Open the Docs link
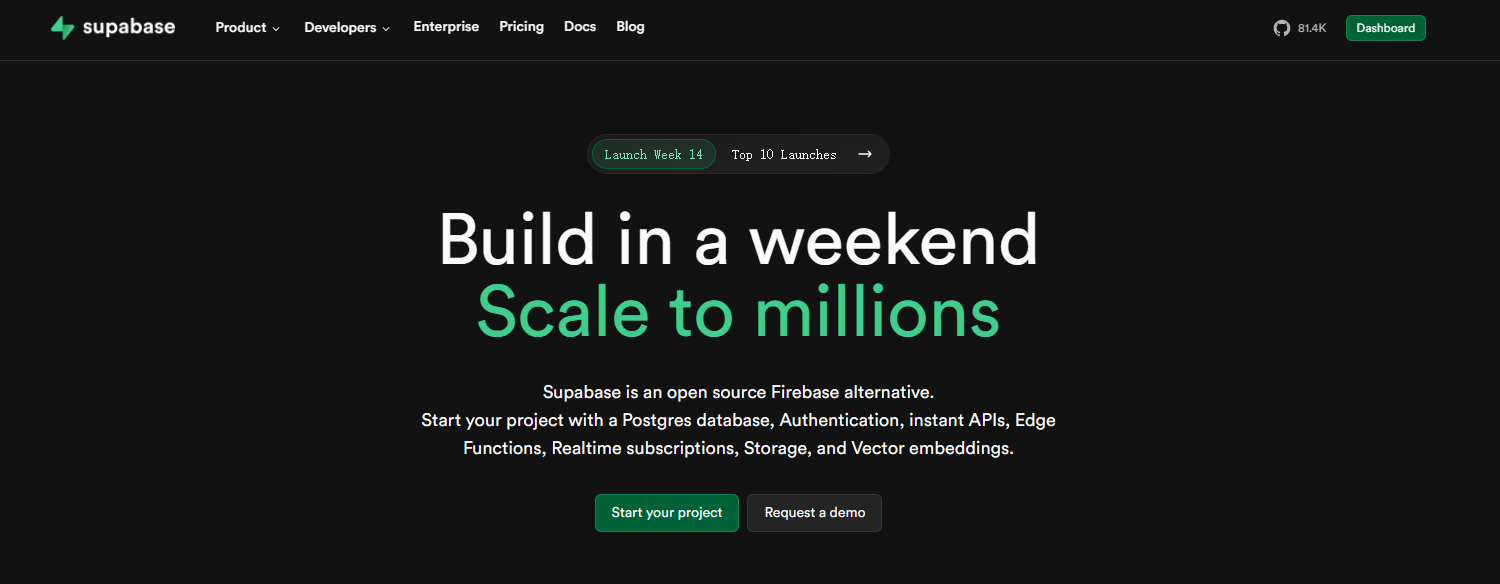The height and width of the screenshot is (584, 1500). pyautogui.click(x=580, y=27)
